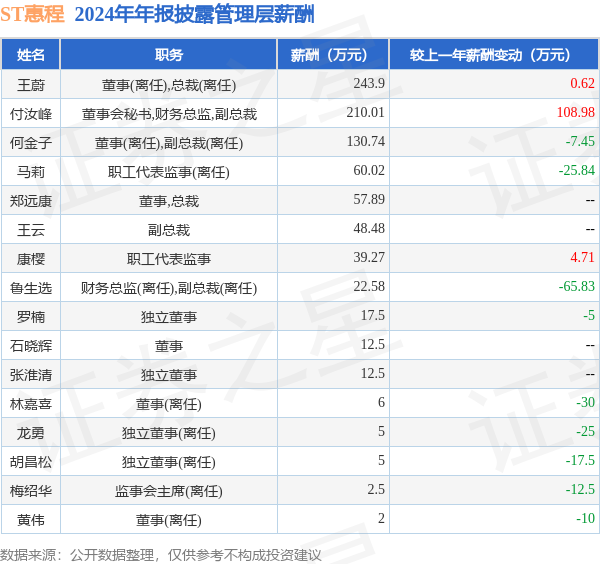600x564 pixels.
Task: Click 何金子's position 董事(离任),副总裁(离任)
Action: point(169,143)
